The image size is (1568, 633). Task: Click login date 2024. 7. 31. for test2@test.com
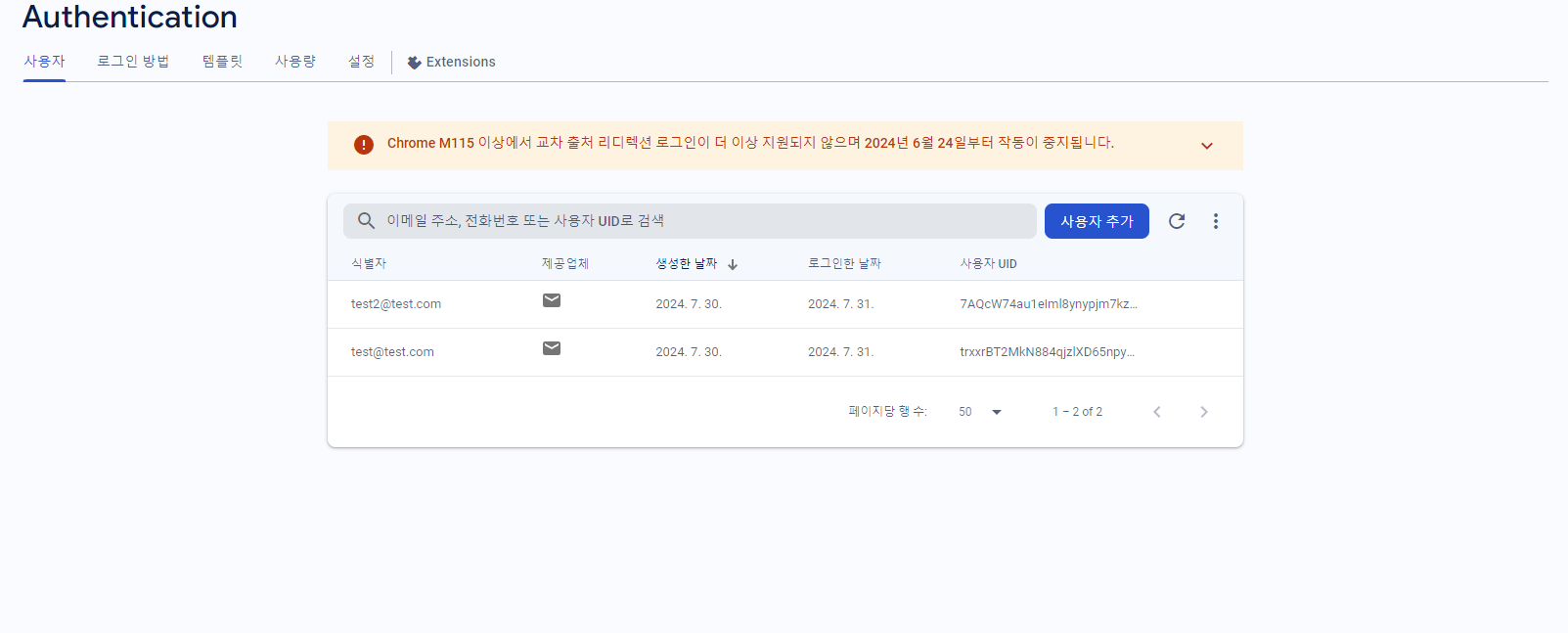[841, 304]
